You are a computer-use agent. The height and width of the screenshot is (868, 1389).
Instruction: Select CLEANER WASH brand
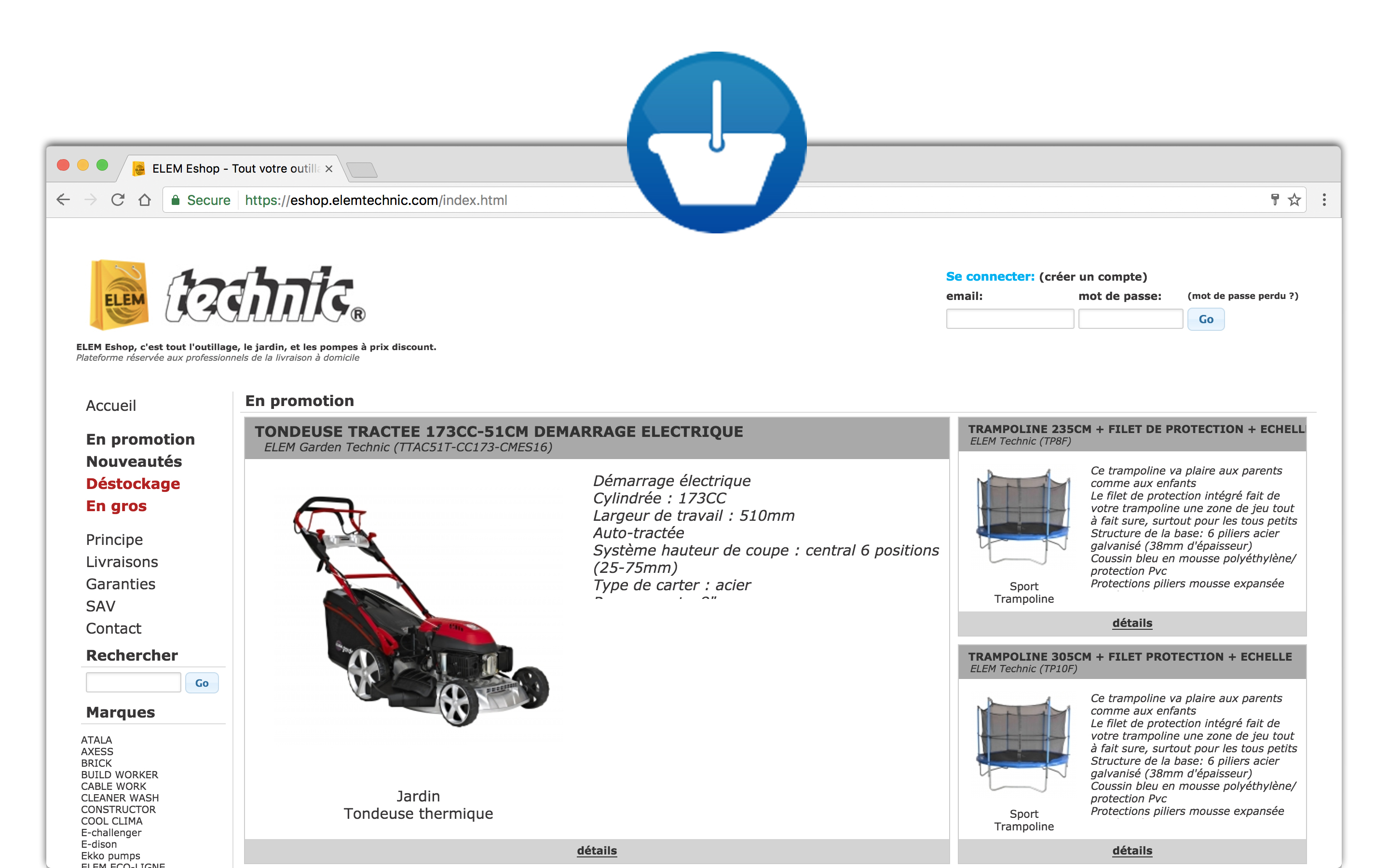[x=120, y=798]
